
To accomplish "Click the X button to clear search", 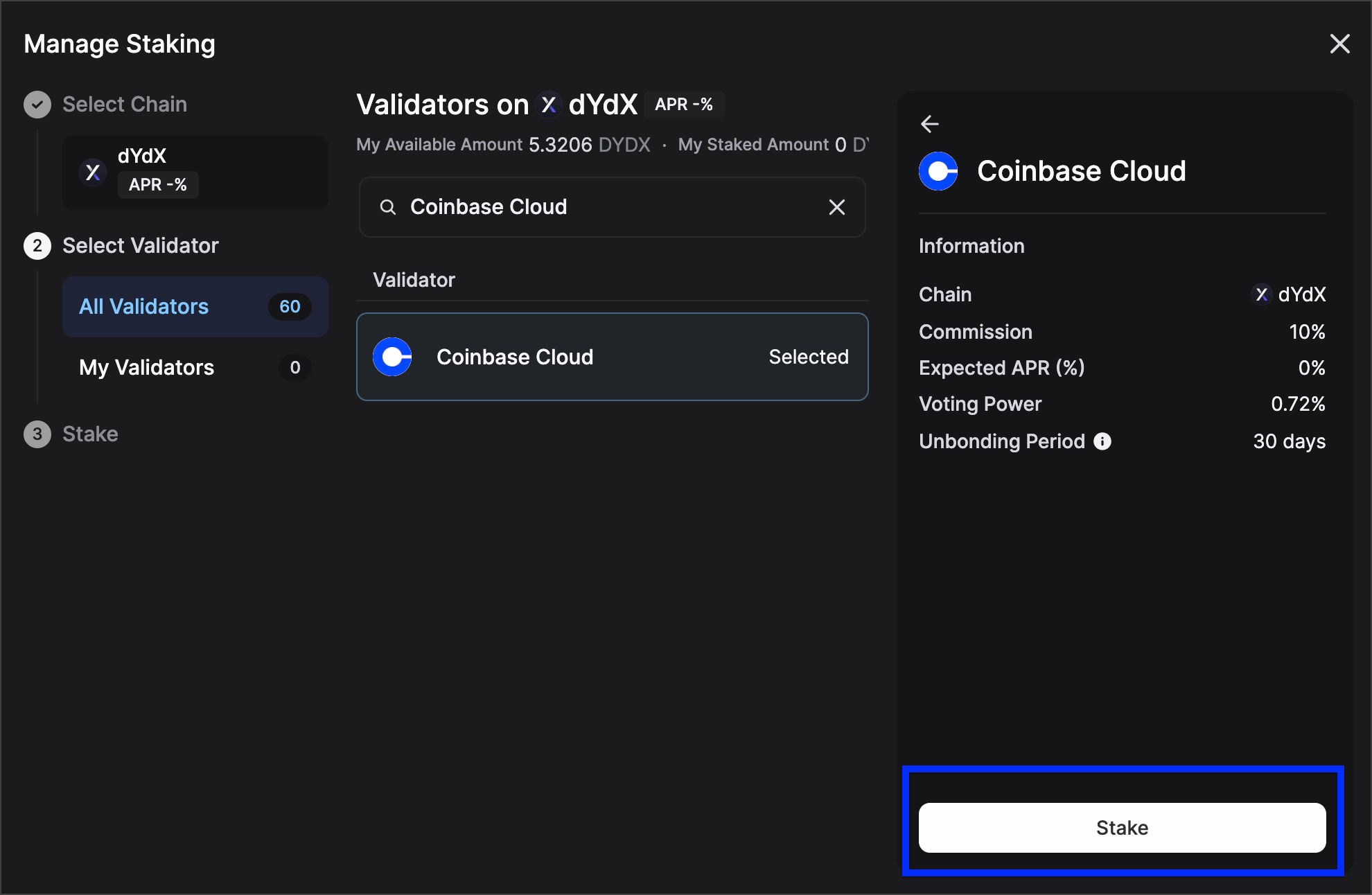I will [837, 207].
